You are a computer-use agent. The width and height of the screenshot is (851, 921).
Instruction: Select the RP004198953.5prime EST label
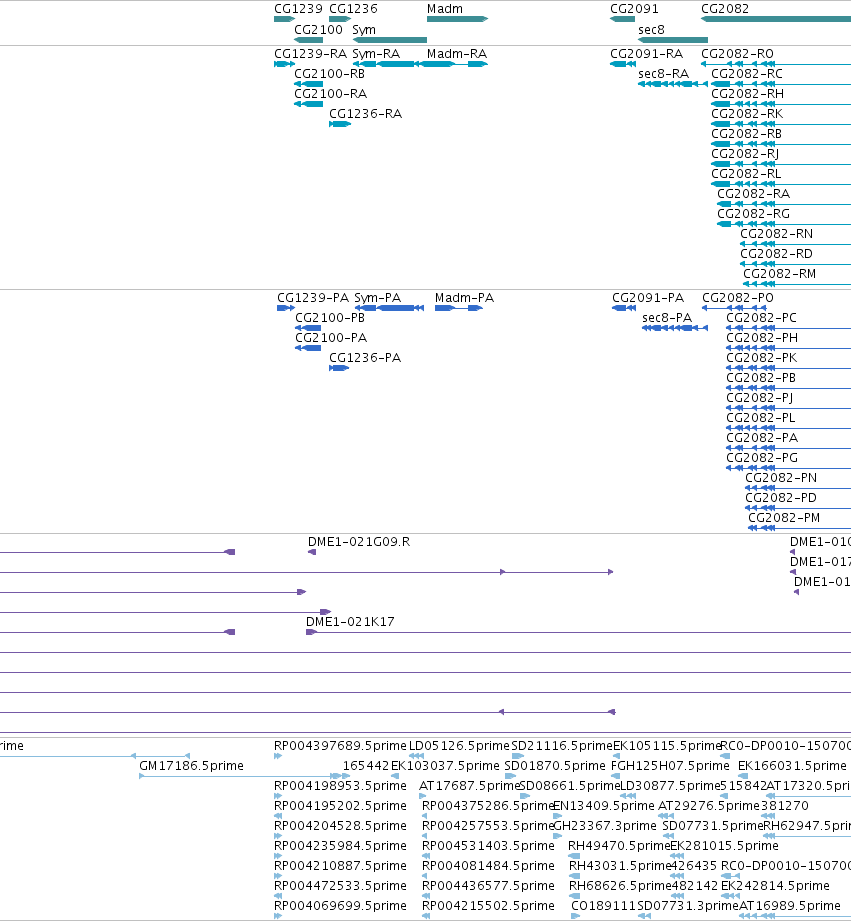tap(340, 785)
